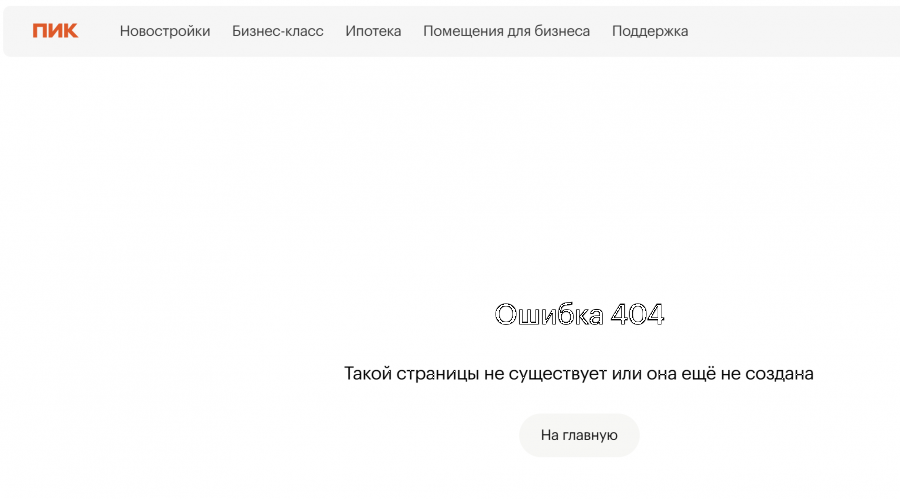Open the Поддержка navigation link
The width and height of the screenshot is (900, 499).
pos(650,31)
